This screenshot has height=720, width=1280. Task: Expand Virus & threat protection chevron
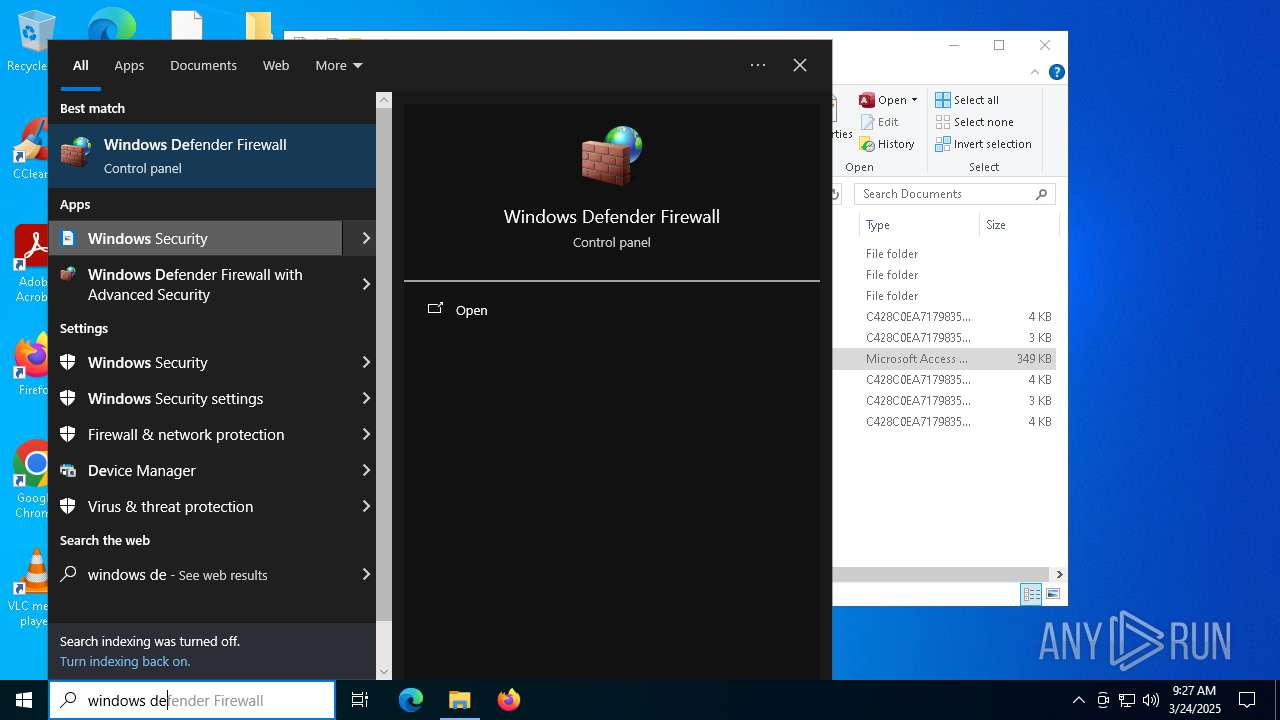coord(366,506)
